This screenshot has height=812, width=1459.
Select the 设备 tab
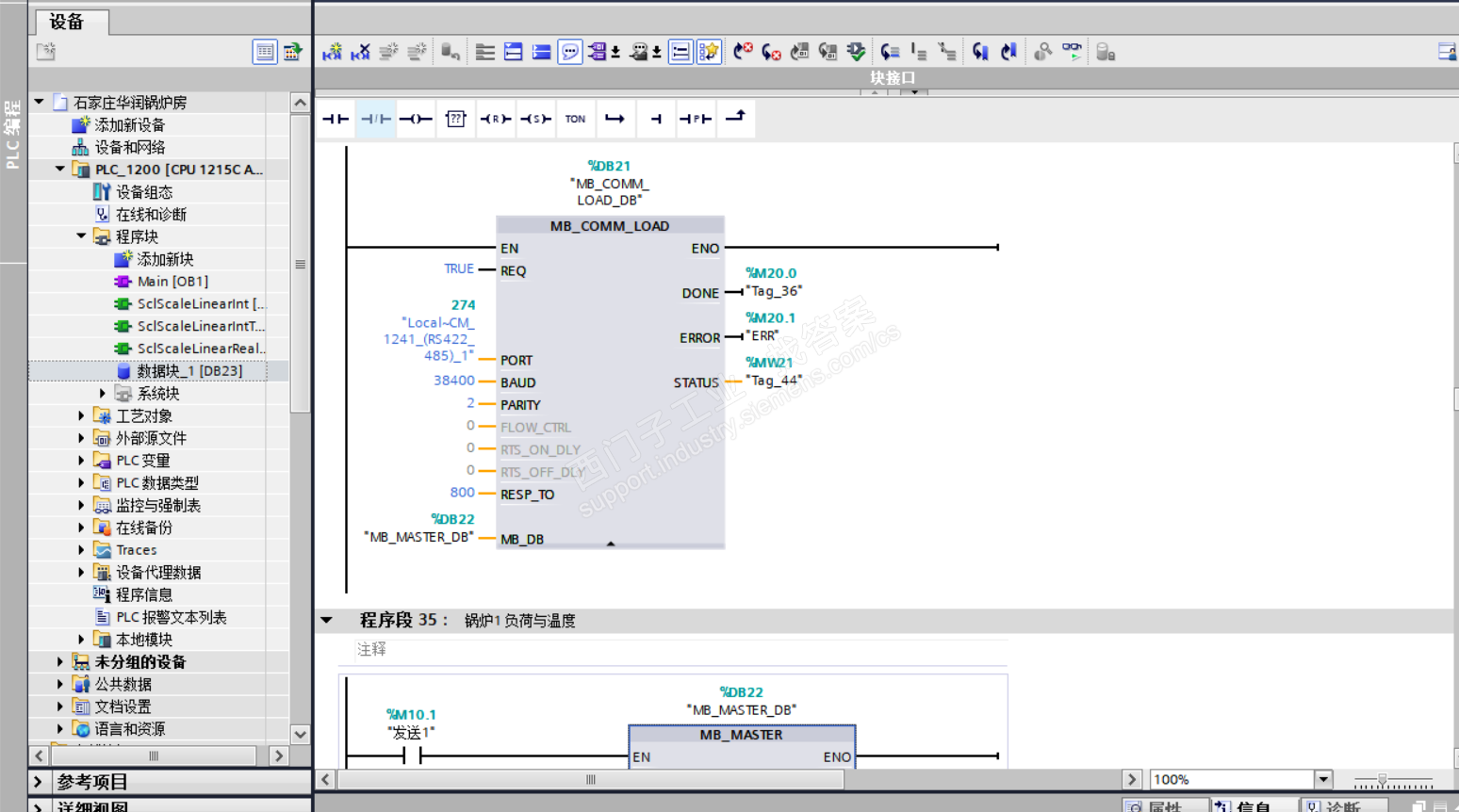tap(67, 22)
